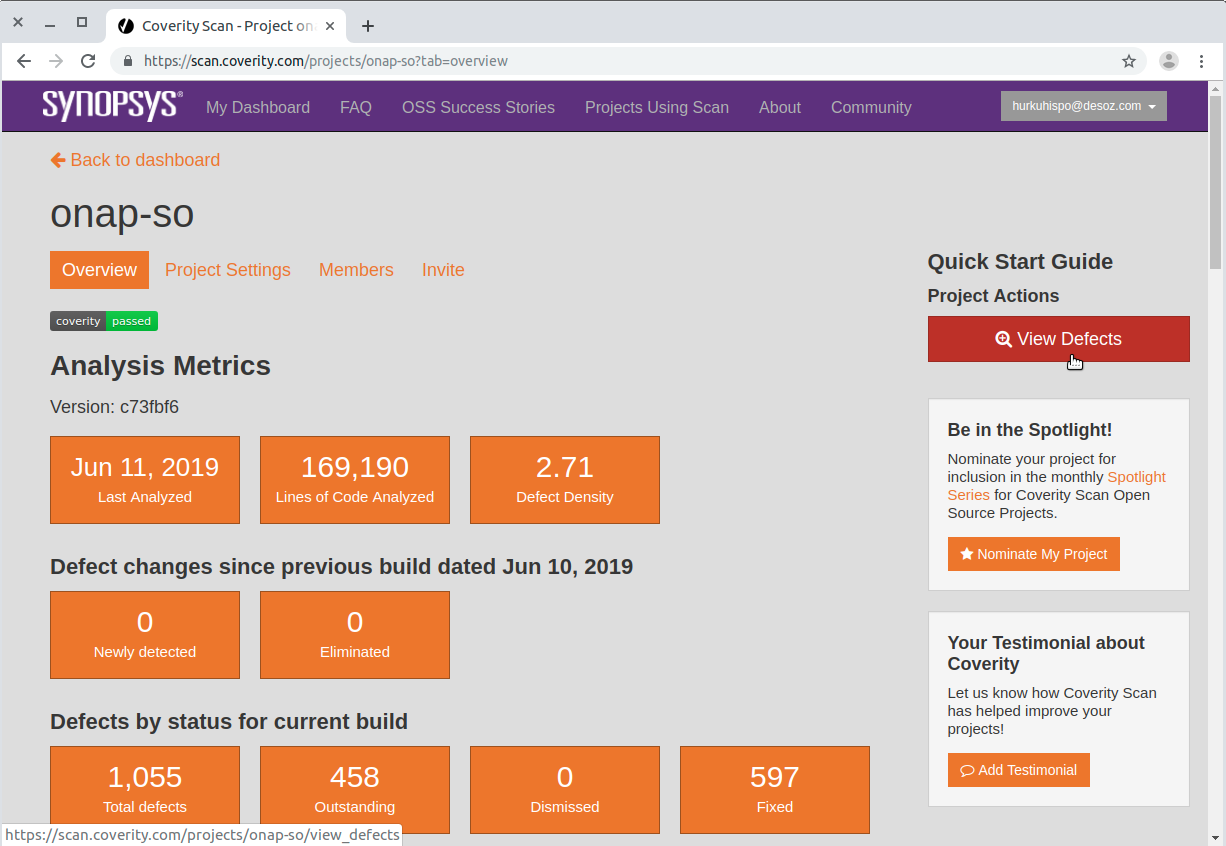Click the onap-so project title
The height and width of the screenshot is (846, 1226).
point(122,214)
